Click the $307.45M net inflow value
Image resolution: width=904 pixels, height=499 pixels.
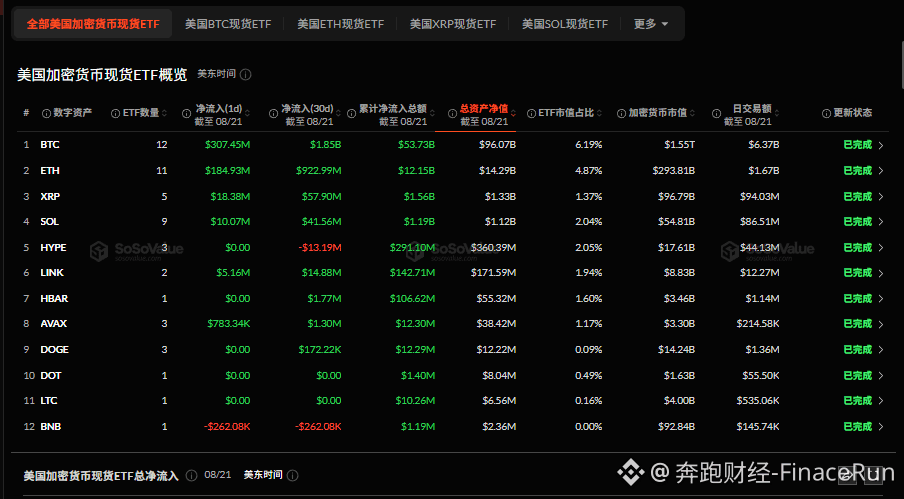pos(227,145)
